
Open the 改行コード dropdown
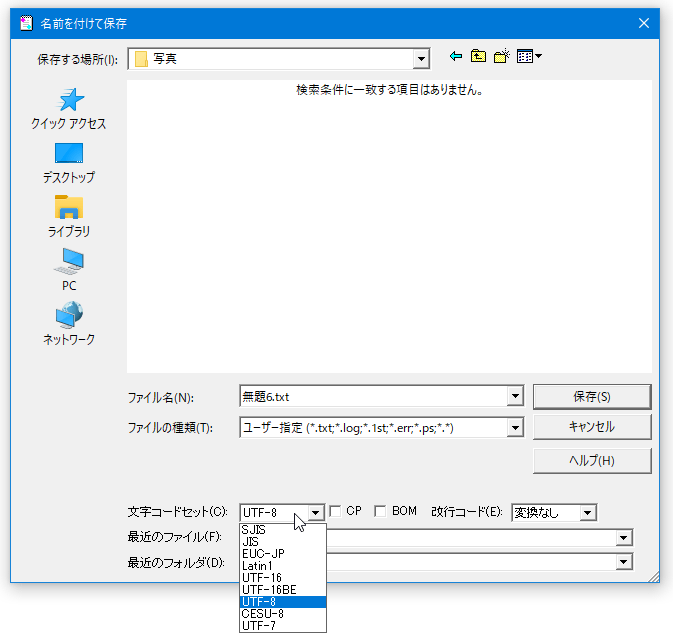(x=588, y=513)
